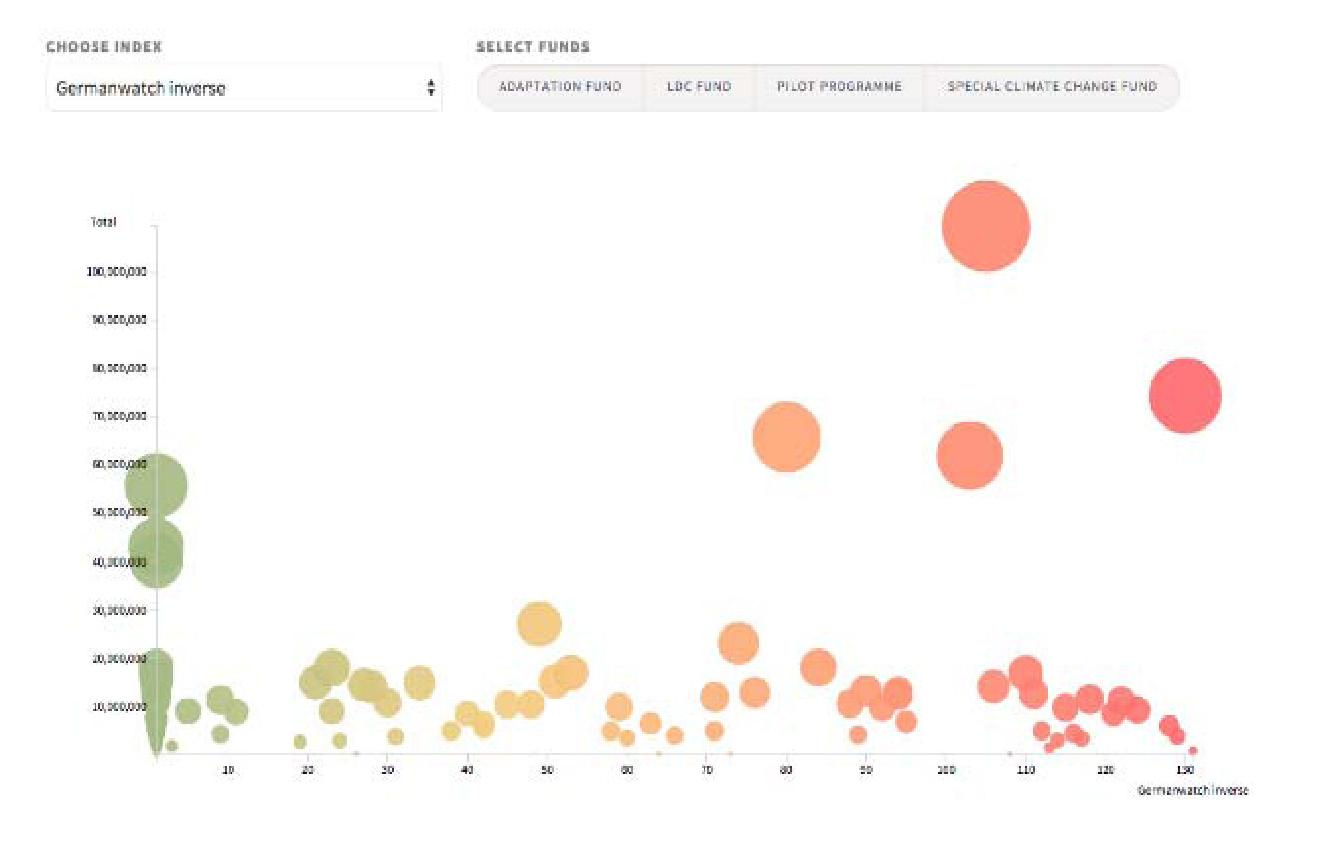1326x843 pixels.
Task: Click the dropdown arrows beside Germanwatch inverse
Action: 431,88
